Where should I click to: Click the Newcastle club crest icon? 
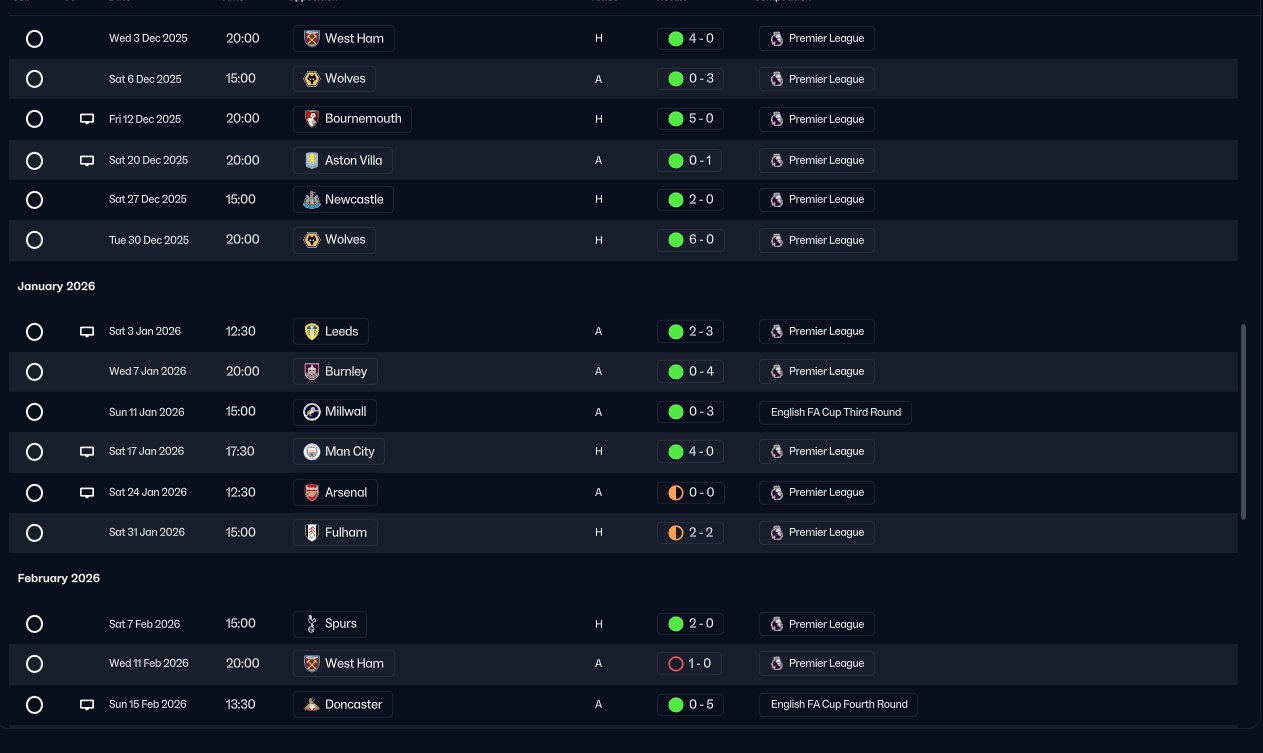coord(311,200)
